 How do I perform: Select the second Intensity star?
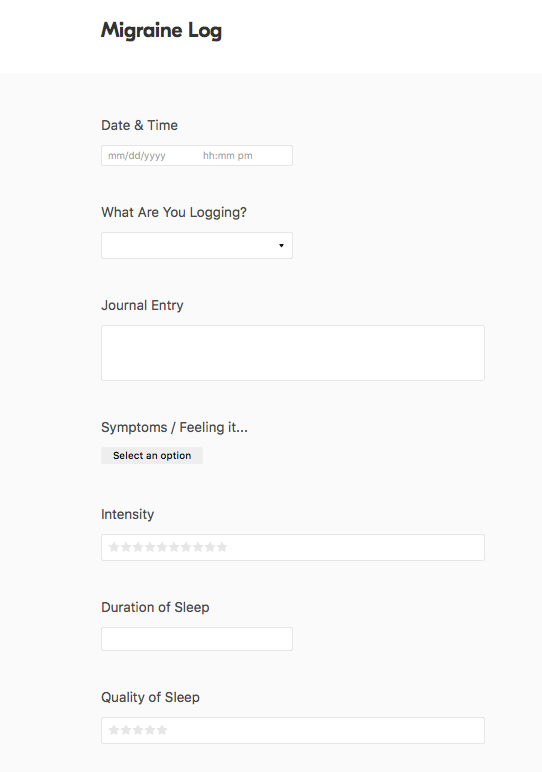[126, 547]
